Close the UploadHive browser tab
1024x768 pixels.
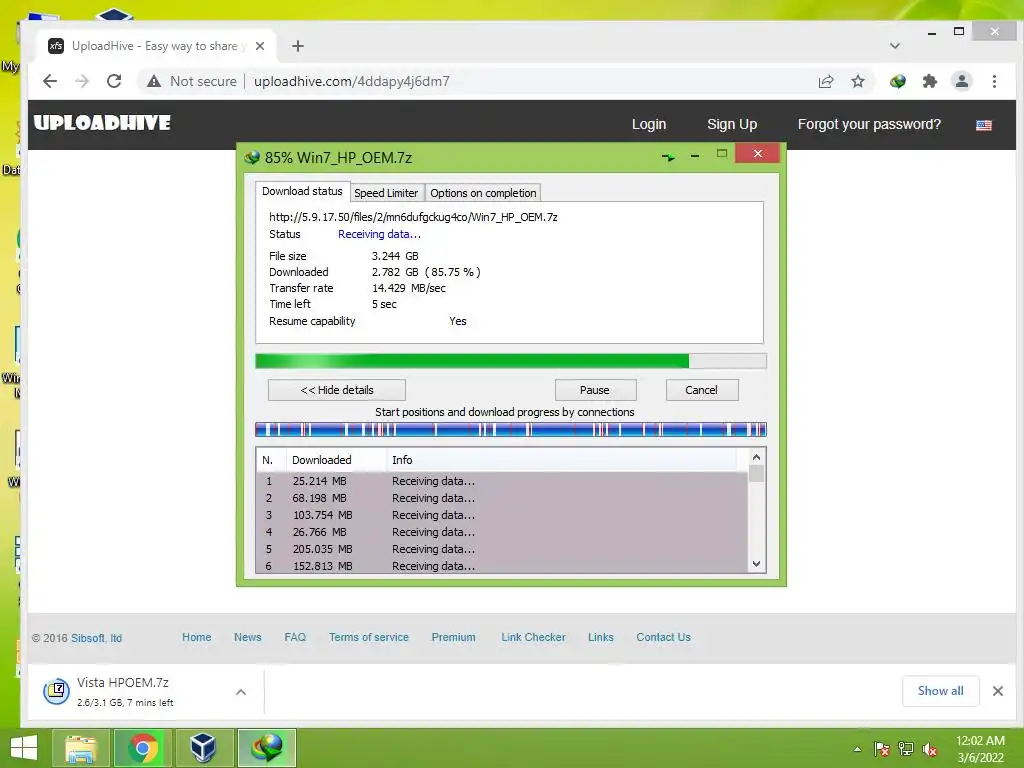260,46
